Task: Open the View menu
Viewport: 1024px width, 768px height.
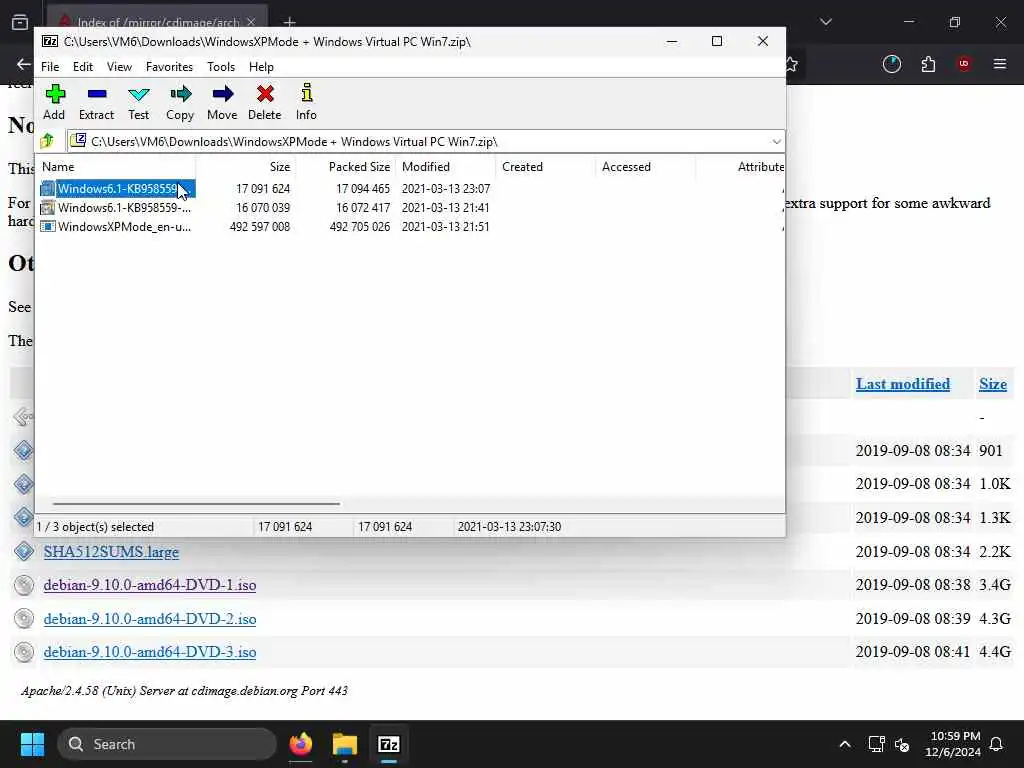Action: [x=120, y=67]
